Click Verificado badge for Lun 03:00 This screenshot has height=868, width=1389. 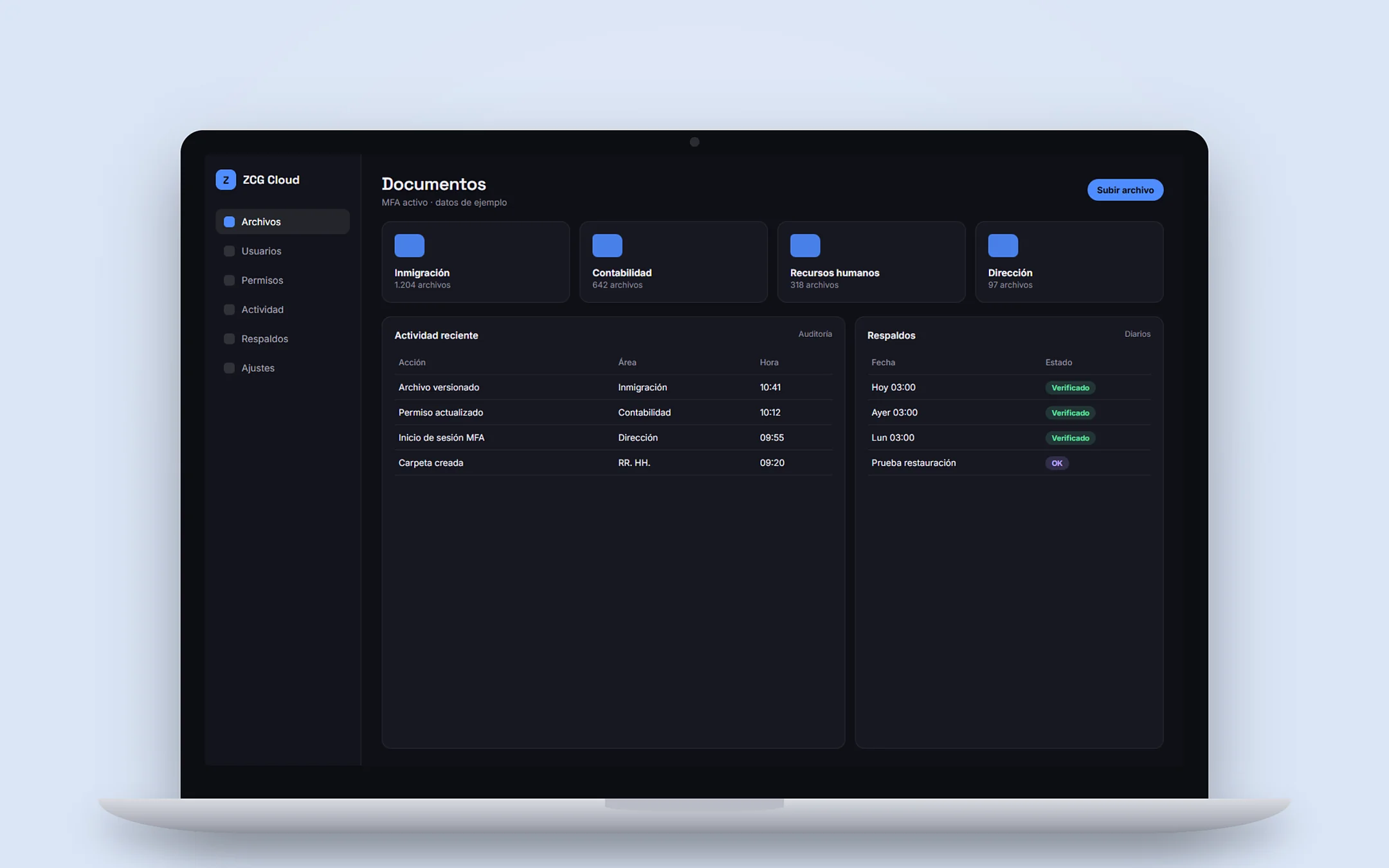pos(1070,437)
